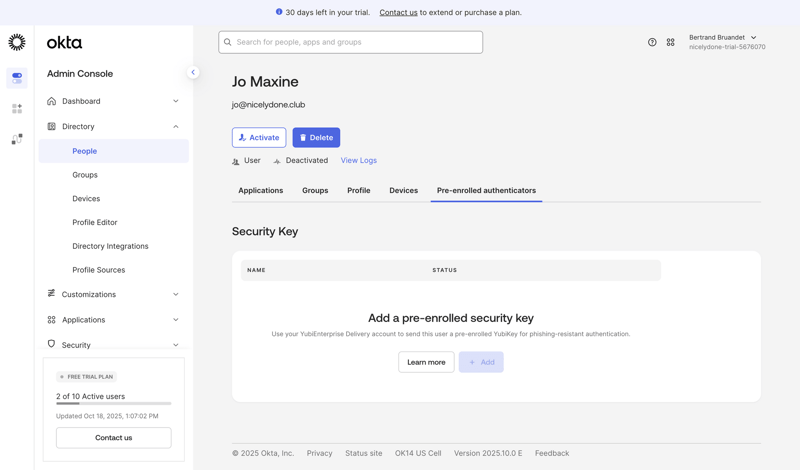Screen dimensions: 800x470
Task: Focus the search people, apps and groups field
Action: click(x=351, y=42)
